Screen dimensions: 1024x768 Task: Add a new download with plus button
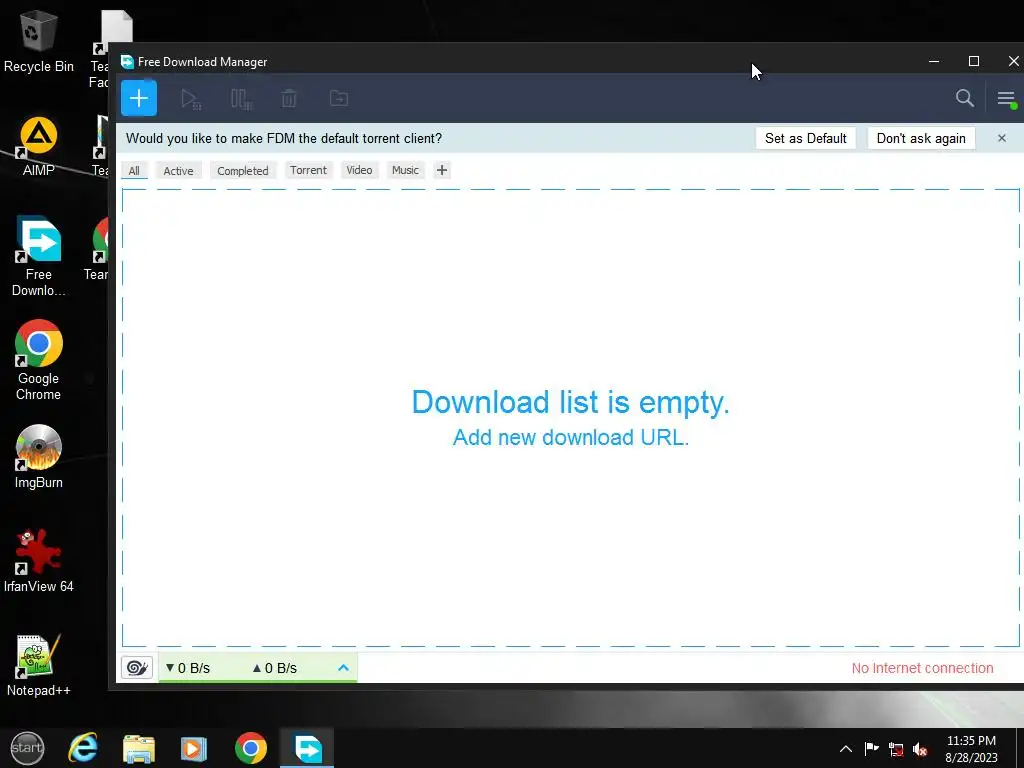tap(138, 99)
